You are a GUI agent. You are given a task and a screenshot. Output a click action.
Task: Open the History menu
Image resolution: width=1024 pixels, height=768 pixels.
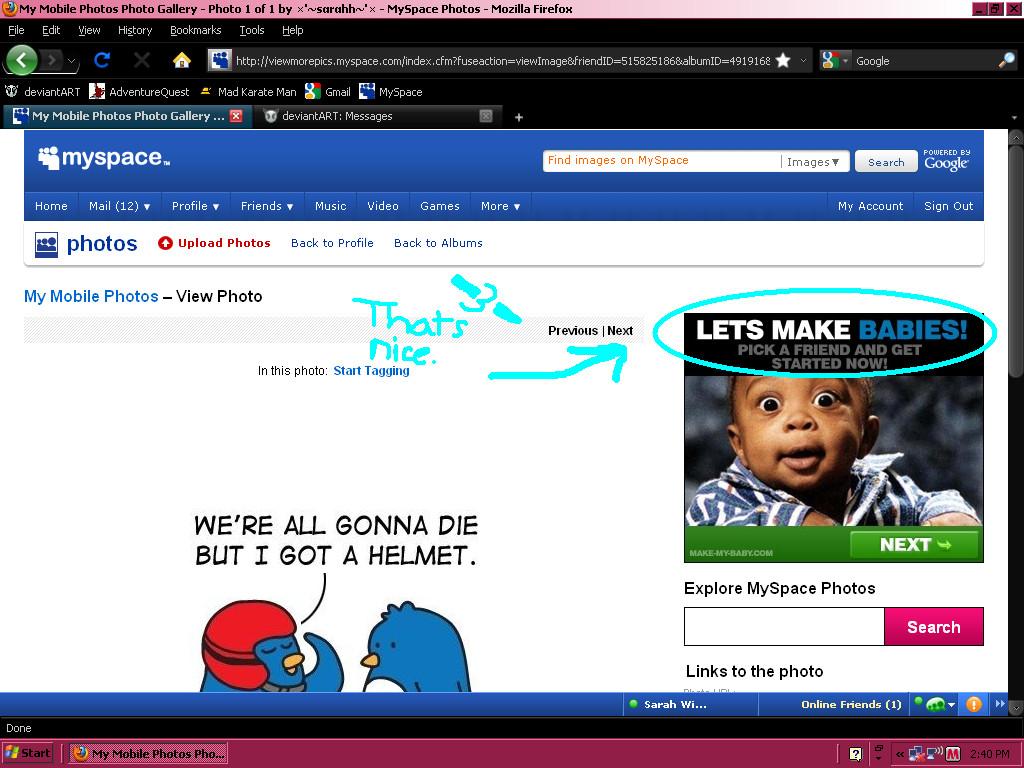(135, 30)
